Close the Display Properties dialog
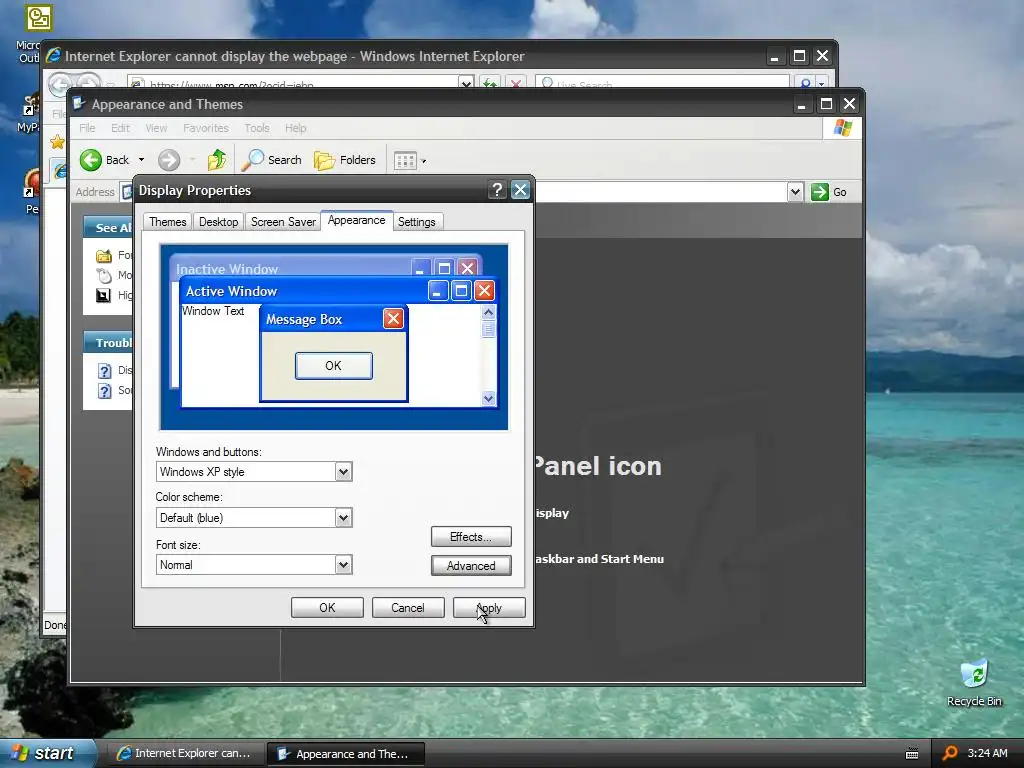The image size is (1024, 768). click(x=520, y=190)
